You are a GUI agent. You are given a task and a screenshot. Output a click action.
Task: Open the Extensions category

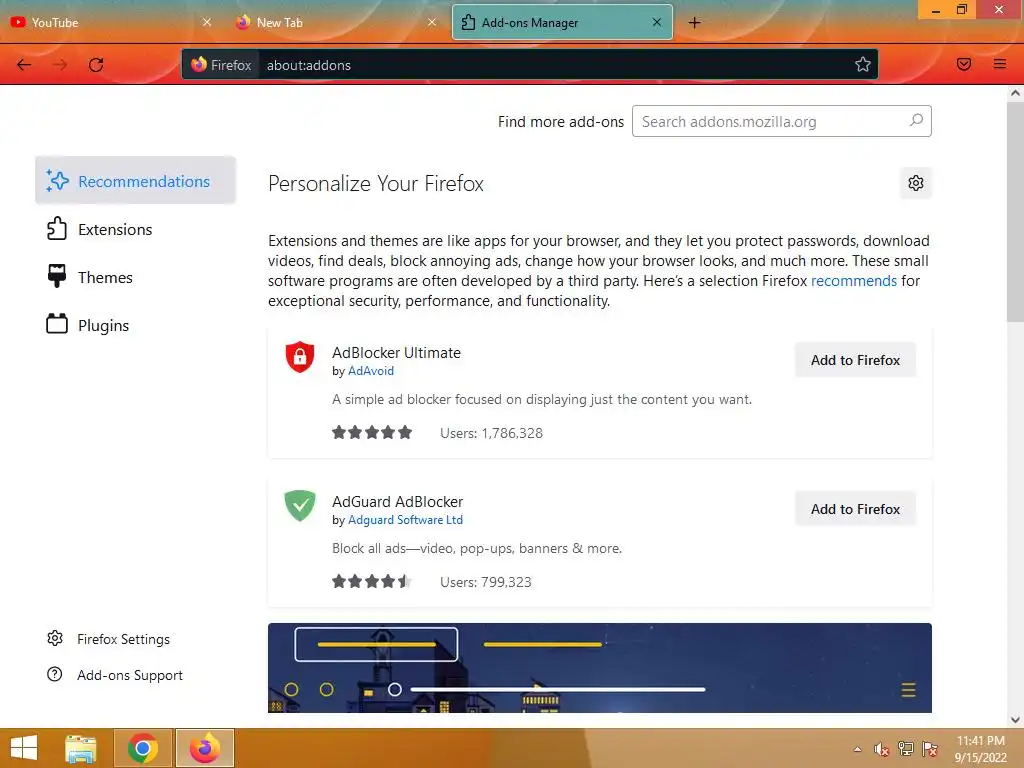coord(135,229)
